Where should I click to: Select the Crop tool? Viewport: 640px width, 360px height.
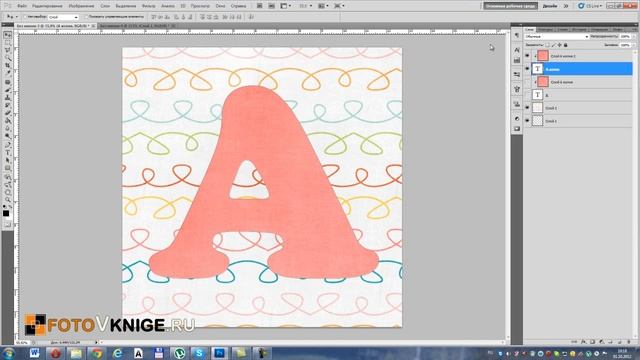pos(7,65)
